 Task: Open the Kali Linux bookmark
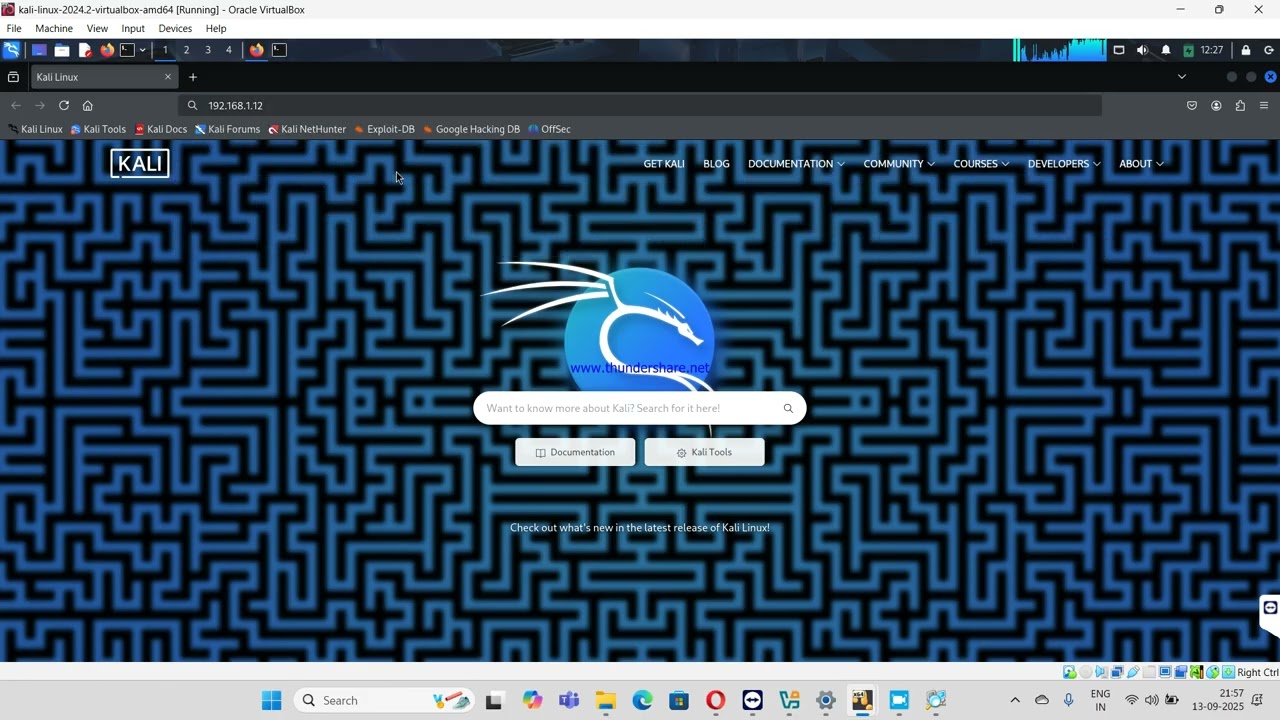tap(35, 129)
